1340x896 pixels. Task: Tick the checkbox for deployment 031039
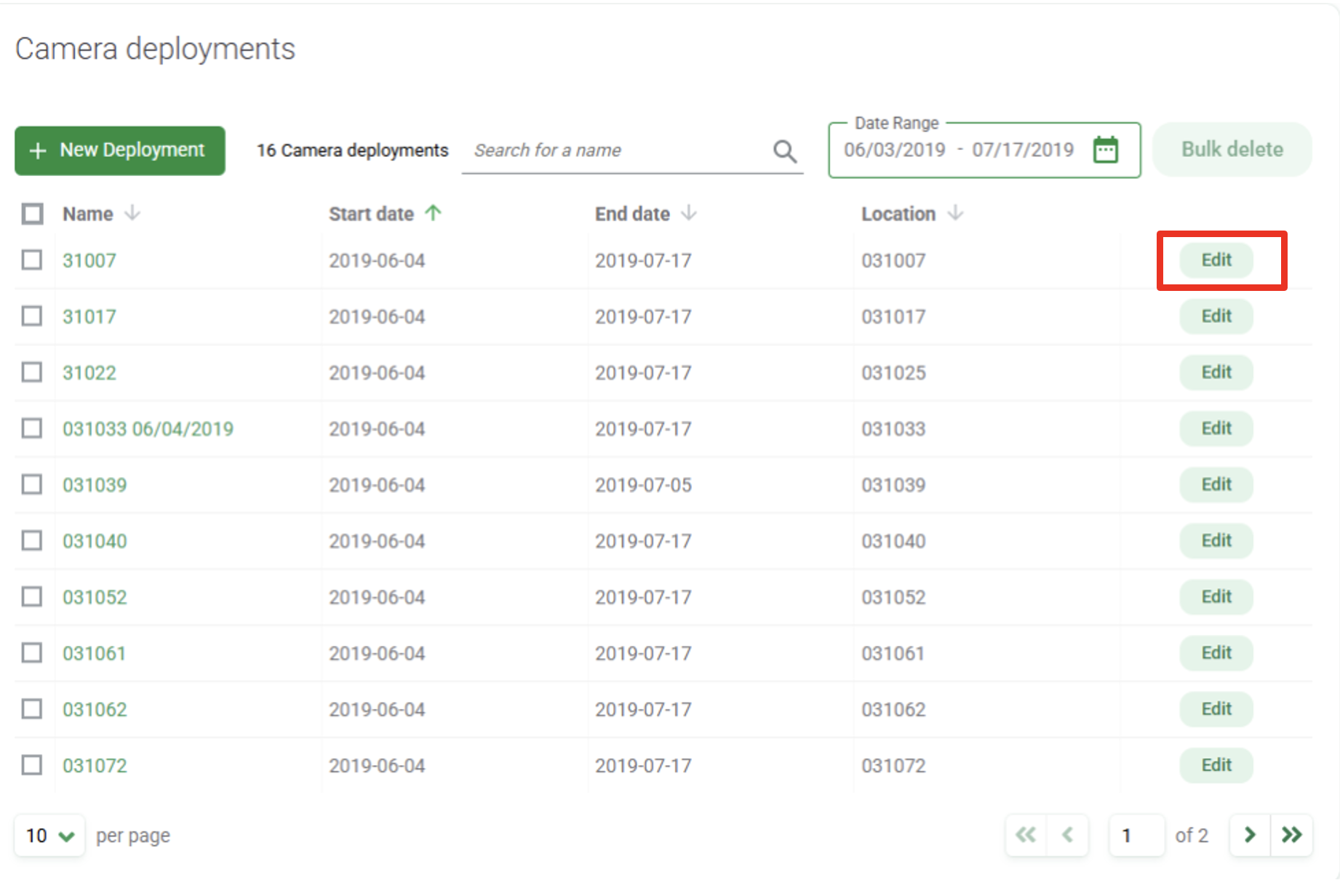32,484
